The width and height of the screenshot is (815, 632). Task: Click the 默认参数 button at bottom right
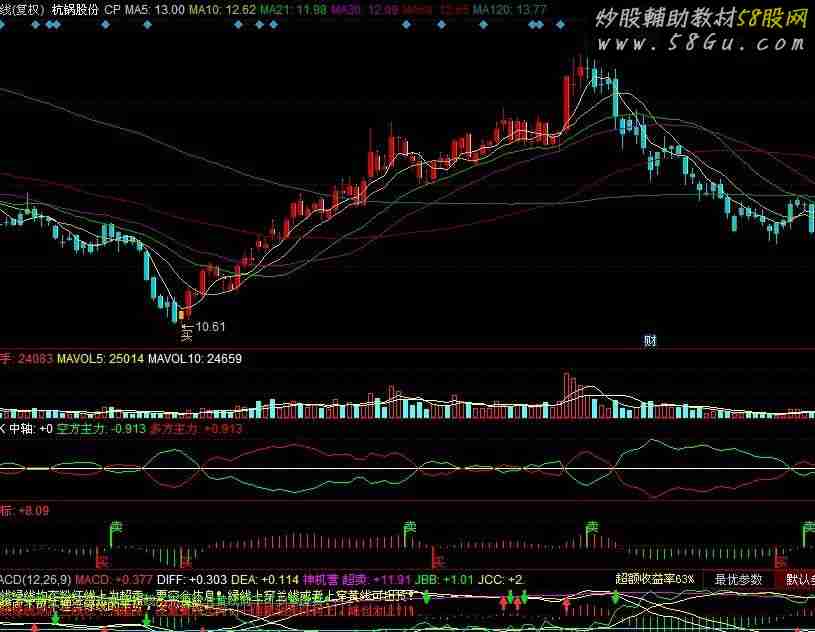tap(799, 579)
